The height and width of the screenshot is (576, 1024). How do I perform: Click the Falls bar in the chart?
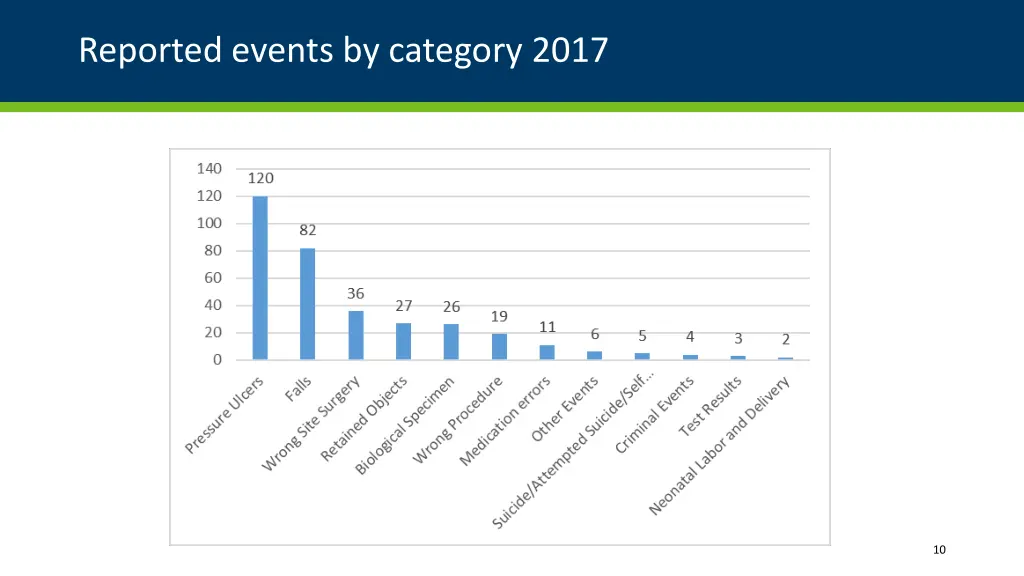[307, 300]
